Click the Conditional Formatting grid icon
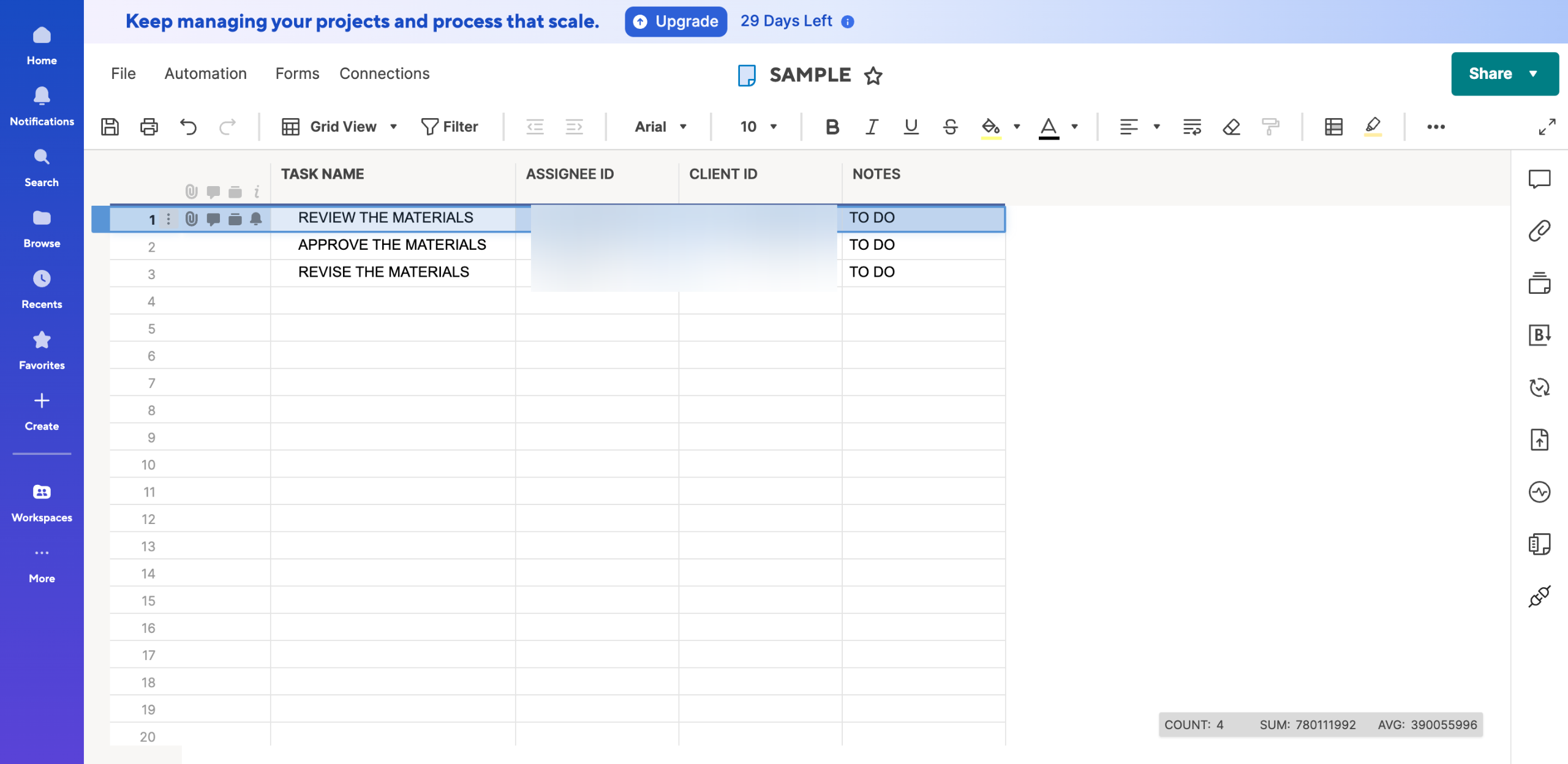 (1333, 127)
